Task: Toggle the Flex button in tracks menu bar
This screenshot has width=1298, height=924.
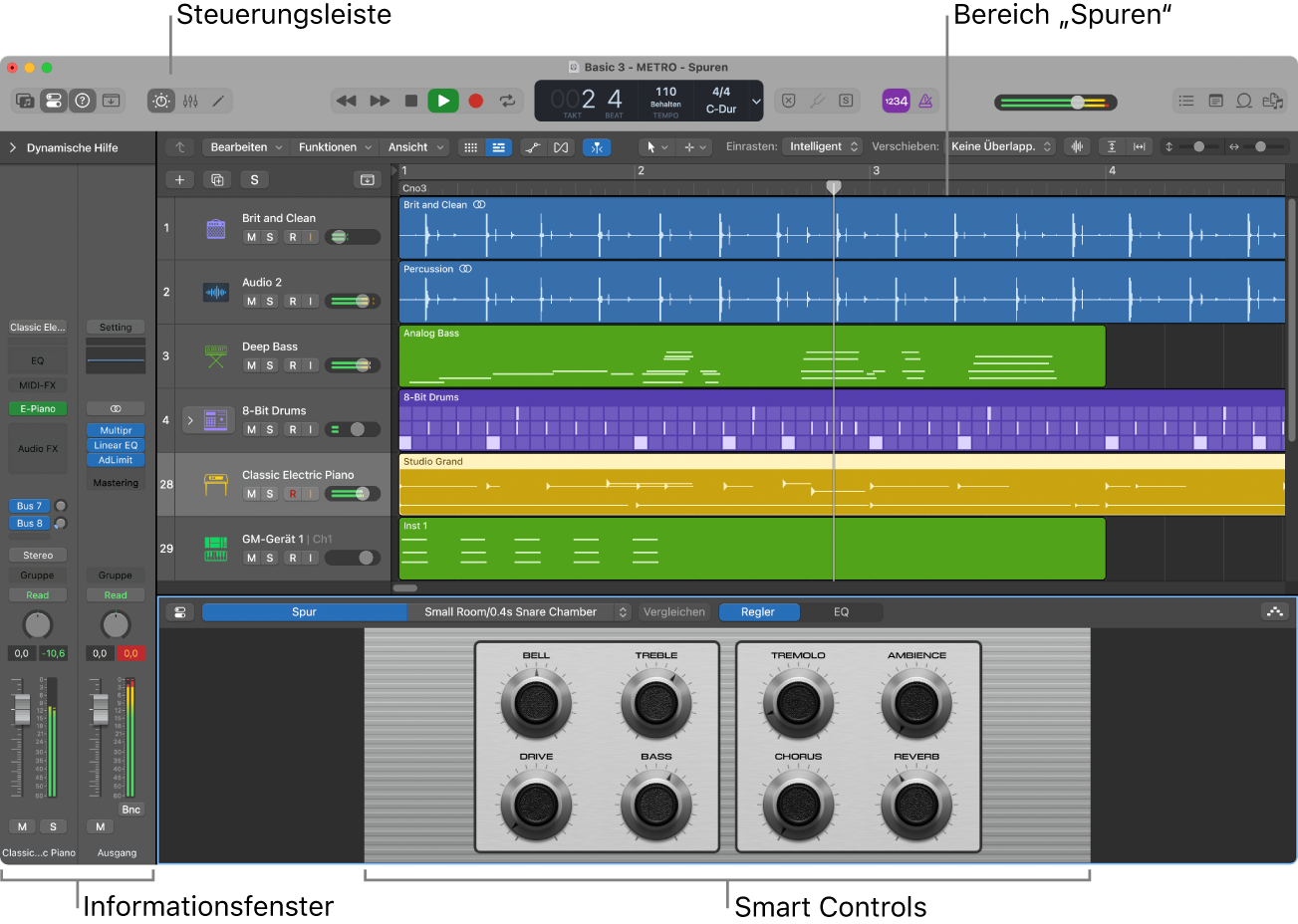Action: [561, 147]
